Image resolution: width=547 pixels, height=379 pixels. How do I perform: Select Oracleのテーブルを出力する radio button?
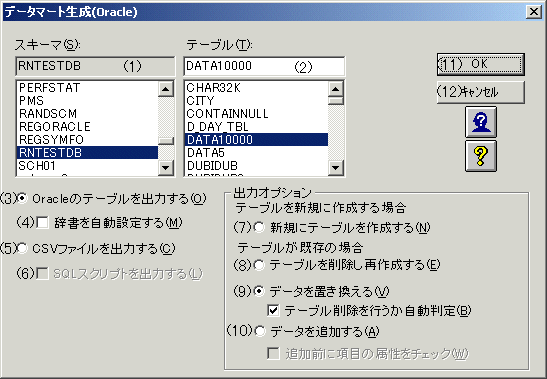(x=22, y=199)
